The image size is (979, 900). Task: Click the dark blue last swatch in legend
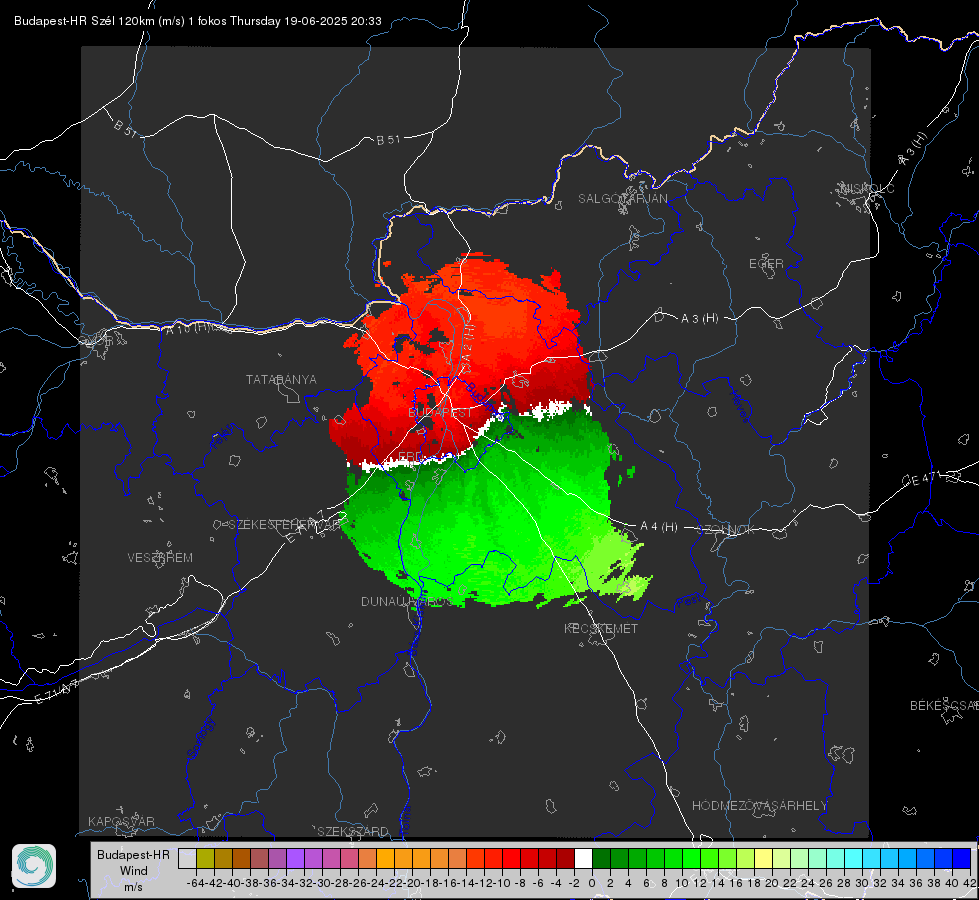[x=962, y=858]
